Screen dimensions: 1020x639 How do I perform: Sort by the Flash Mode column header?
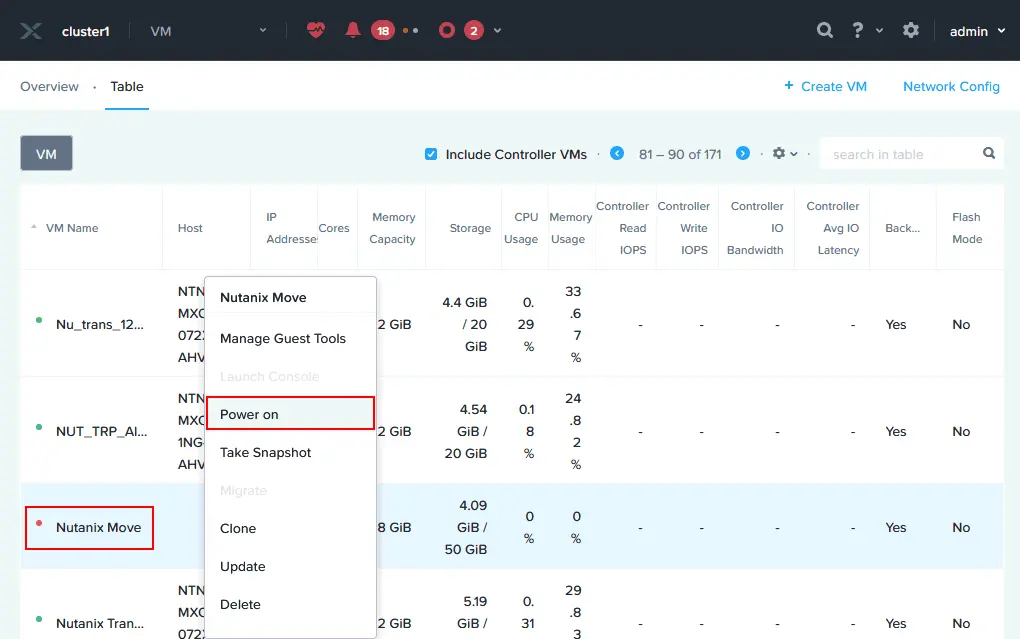(x=967, y=228)
